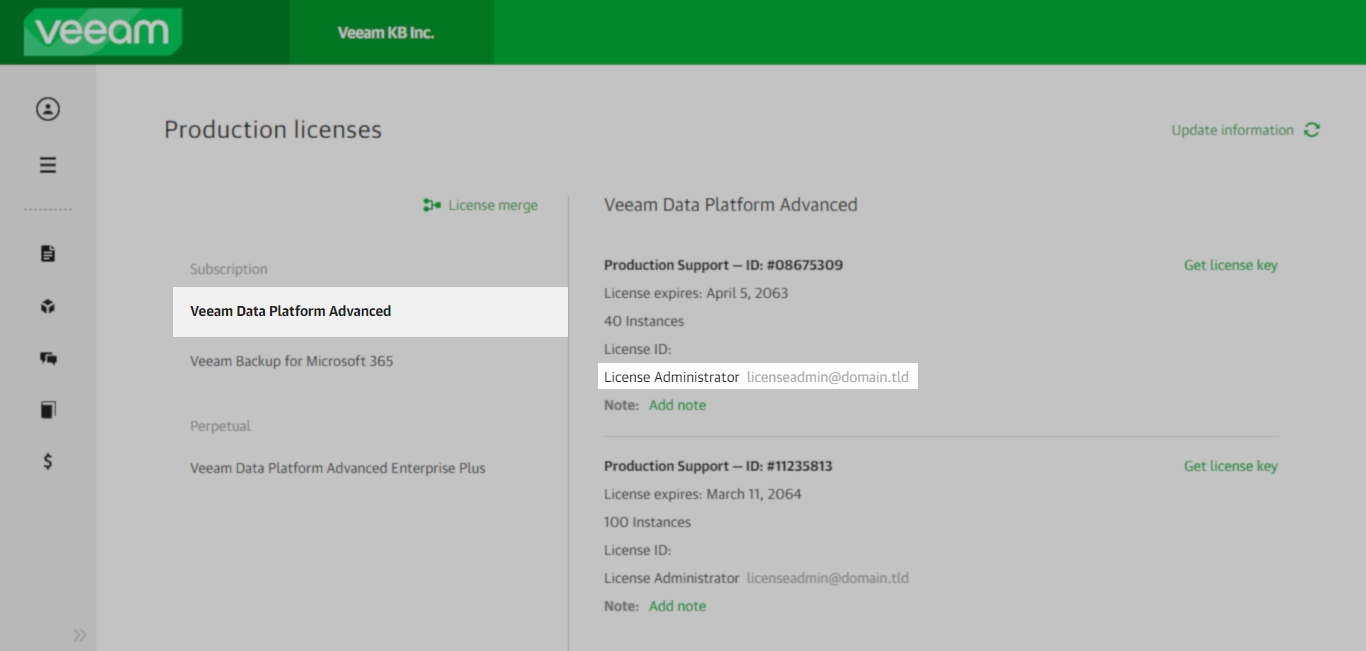
Task: Click 100 Instances text
Action: click(x=647, y=522)
